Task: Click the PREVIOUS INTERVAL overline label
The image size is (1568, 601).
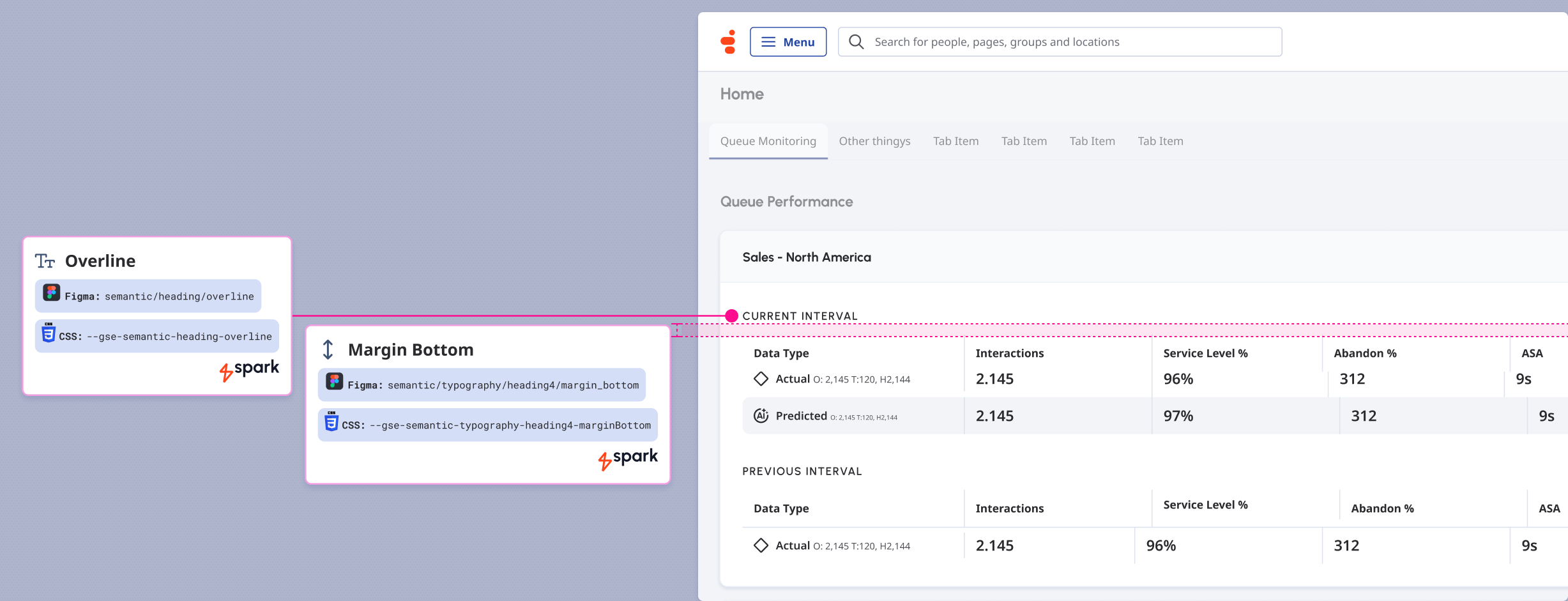Action: click(x=802, y=471)
